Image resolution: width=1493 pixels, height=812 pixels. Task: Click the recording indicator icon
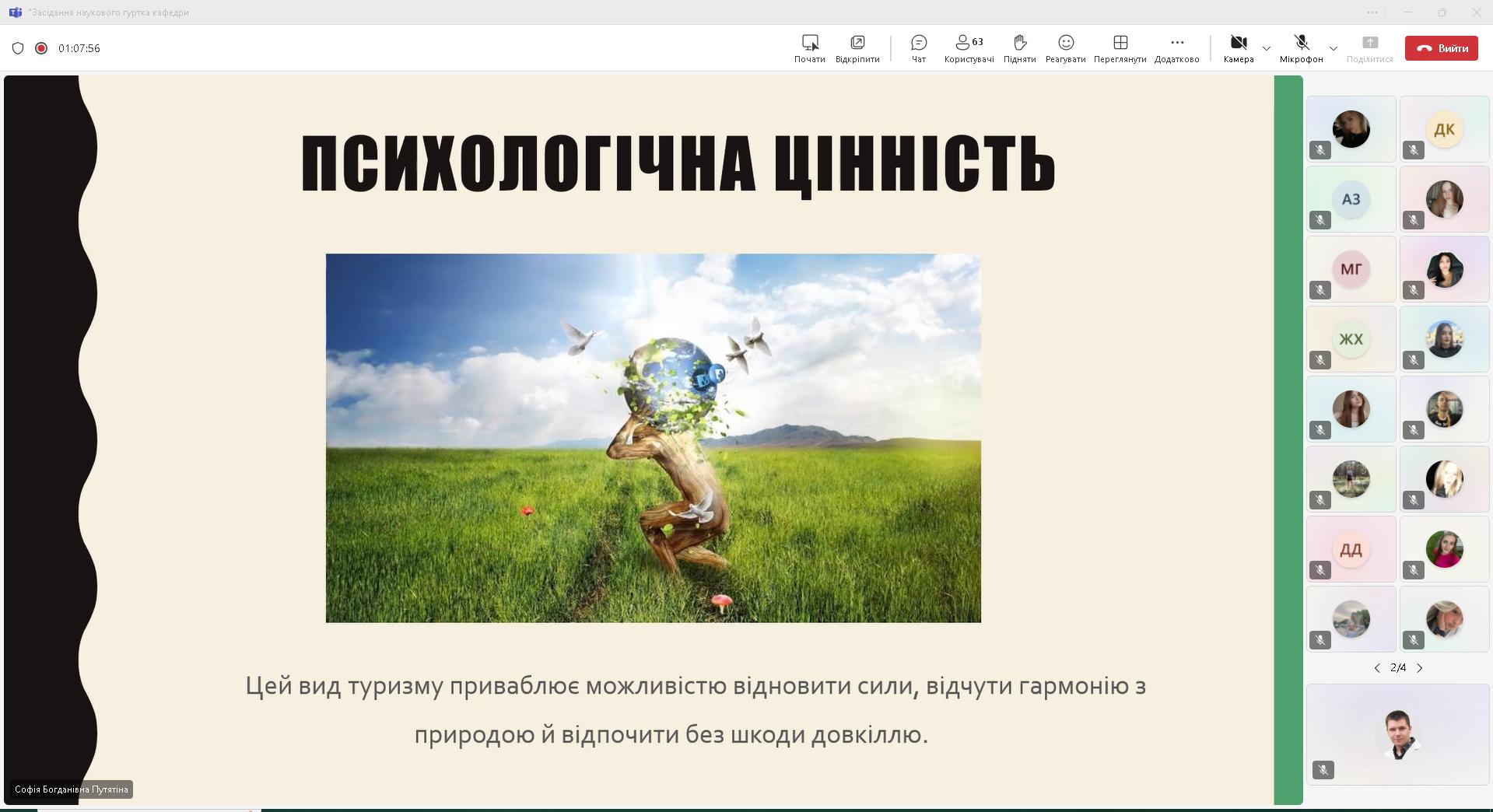(41, 48)
